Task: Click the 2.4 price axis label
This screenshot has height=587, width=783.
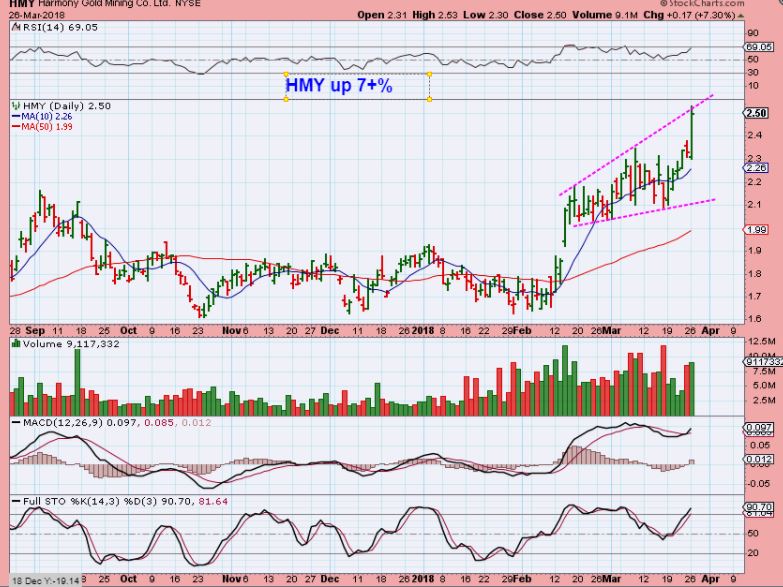Action: (754, 135)
